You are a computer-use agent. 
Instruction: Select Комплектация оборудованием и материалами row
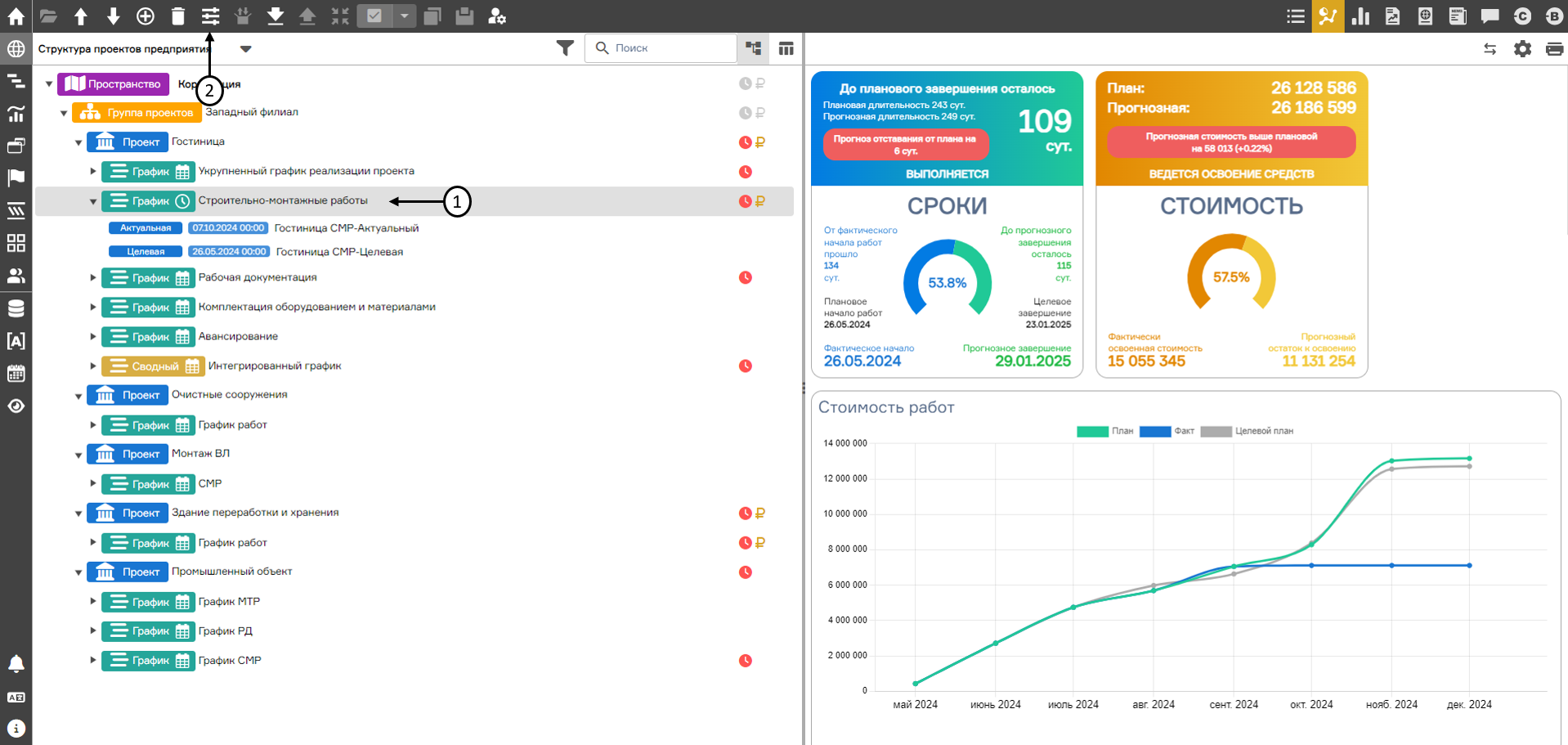414,307
